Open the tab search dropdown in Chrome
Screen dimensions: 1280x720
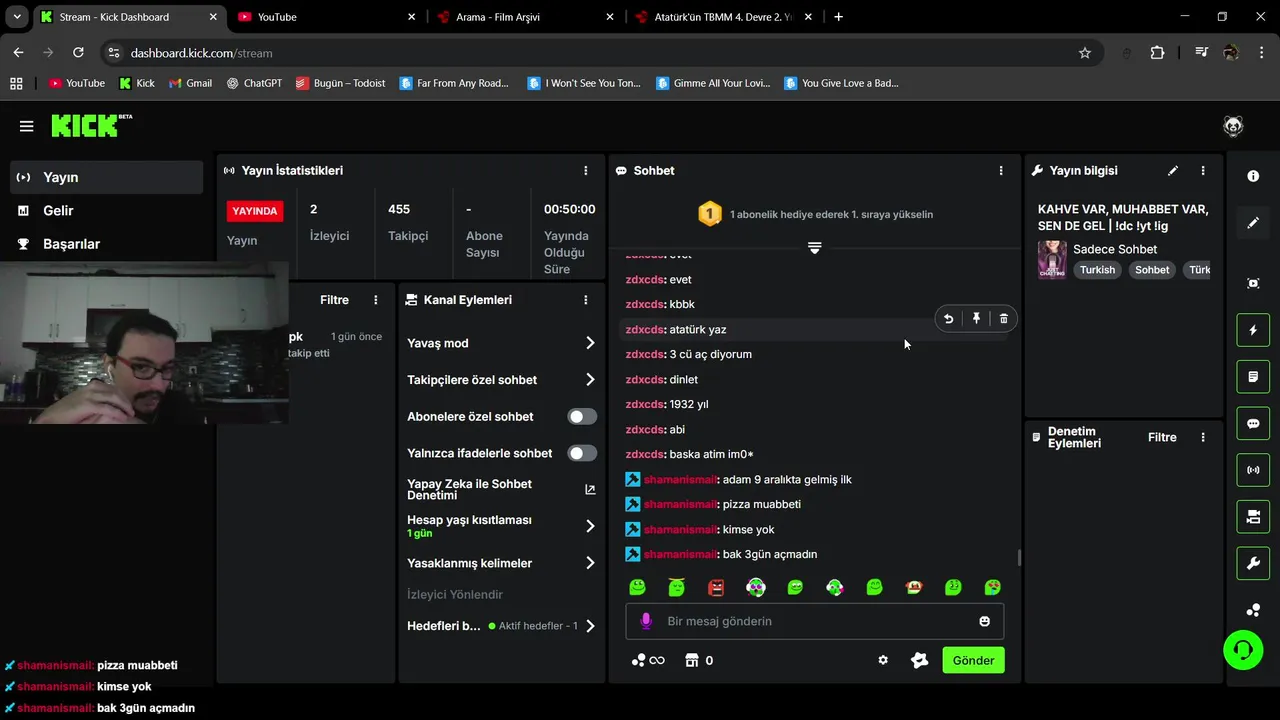(17, 17)
